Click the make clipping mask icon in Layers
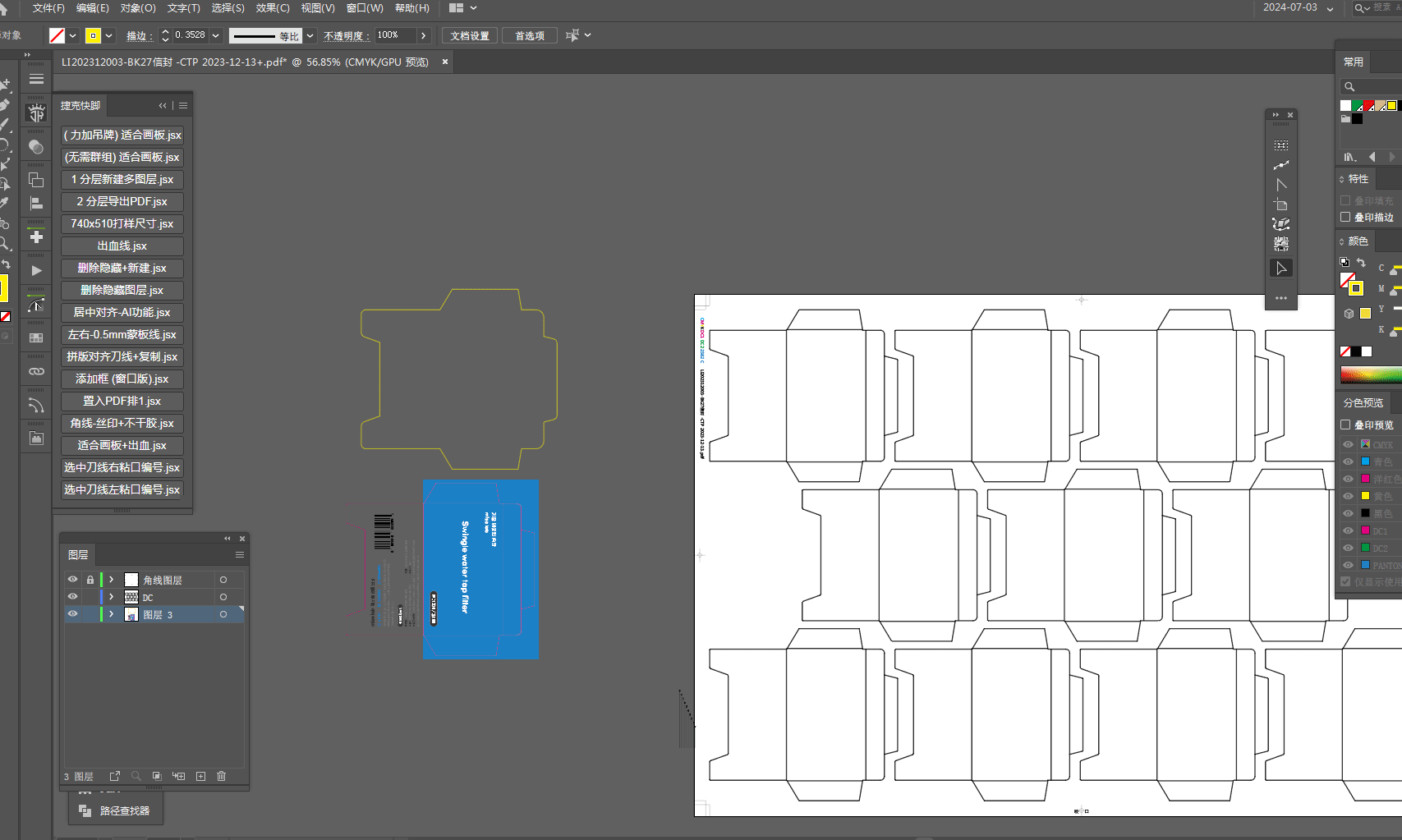Screen dimensions: 1402x840 coord(156,776)
